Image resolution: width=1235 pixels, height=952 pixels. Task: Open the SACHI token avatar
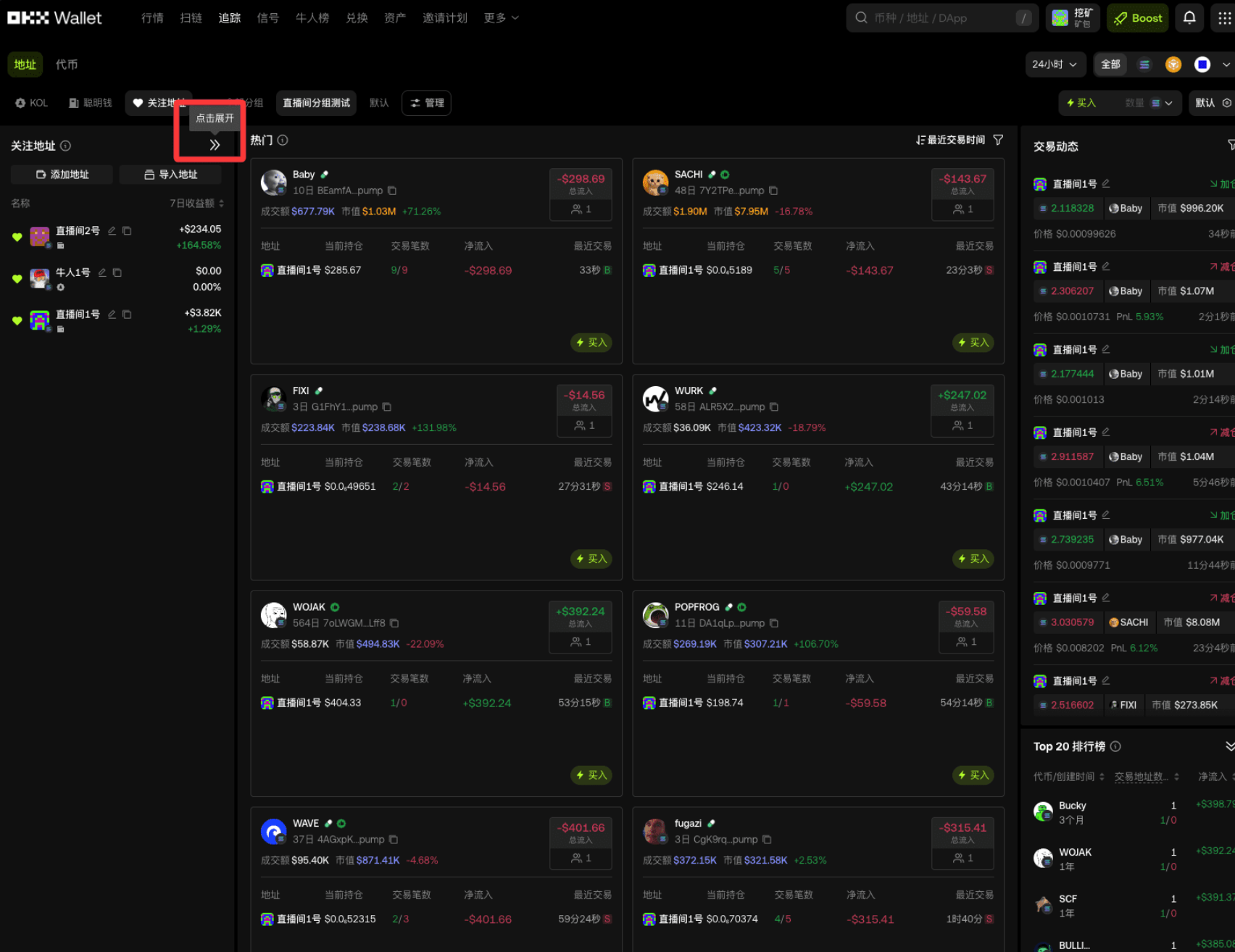tap(655, 183)
